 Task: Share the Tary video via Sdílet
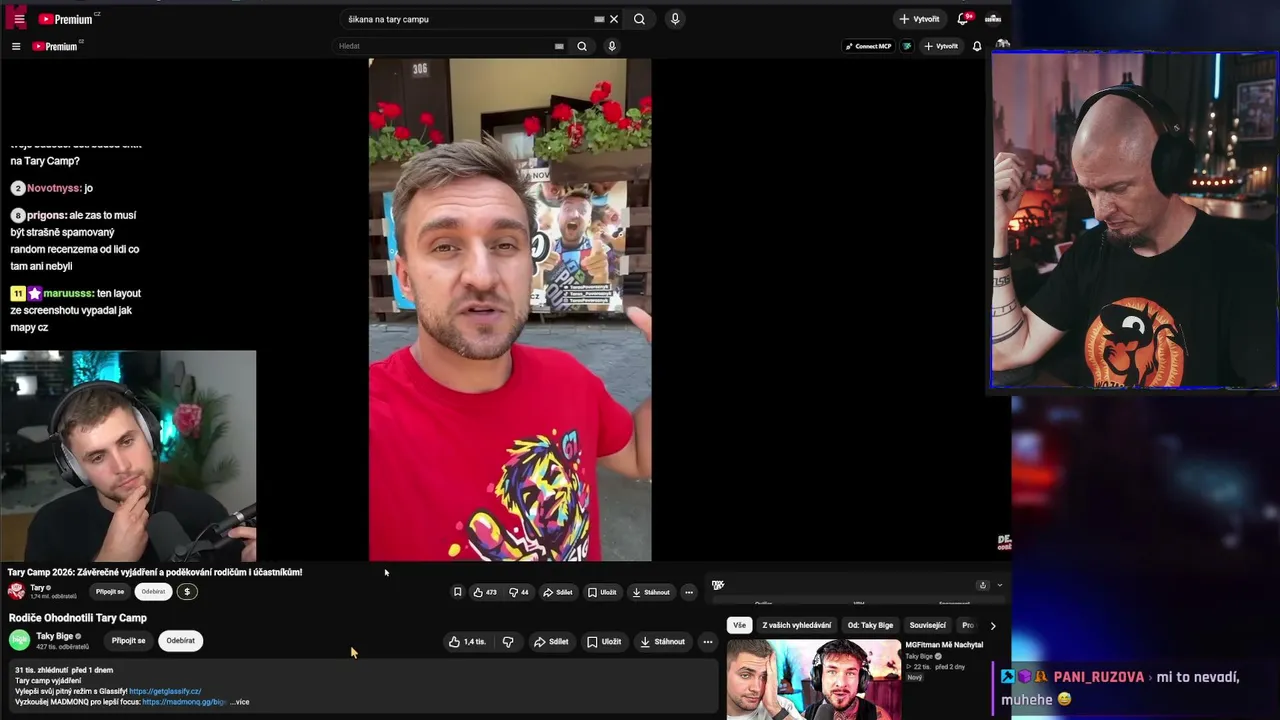point(558,592)
